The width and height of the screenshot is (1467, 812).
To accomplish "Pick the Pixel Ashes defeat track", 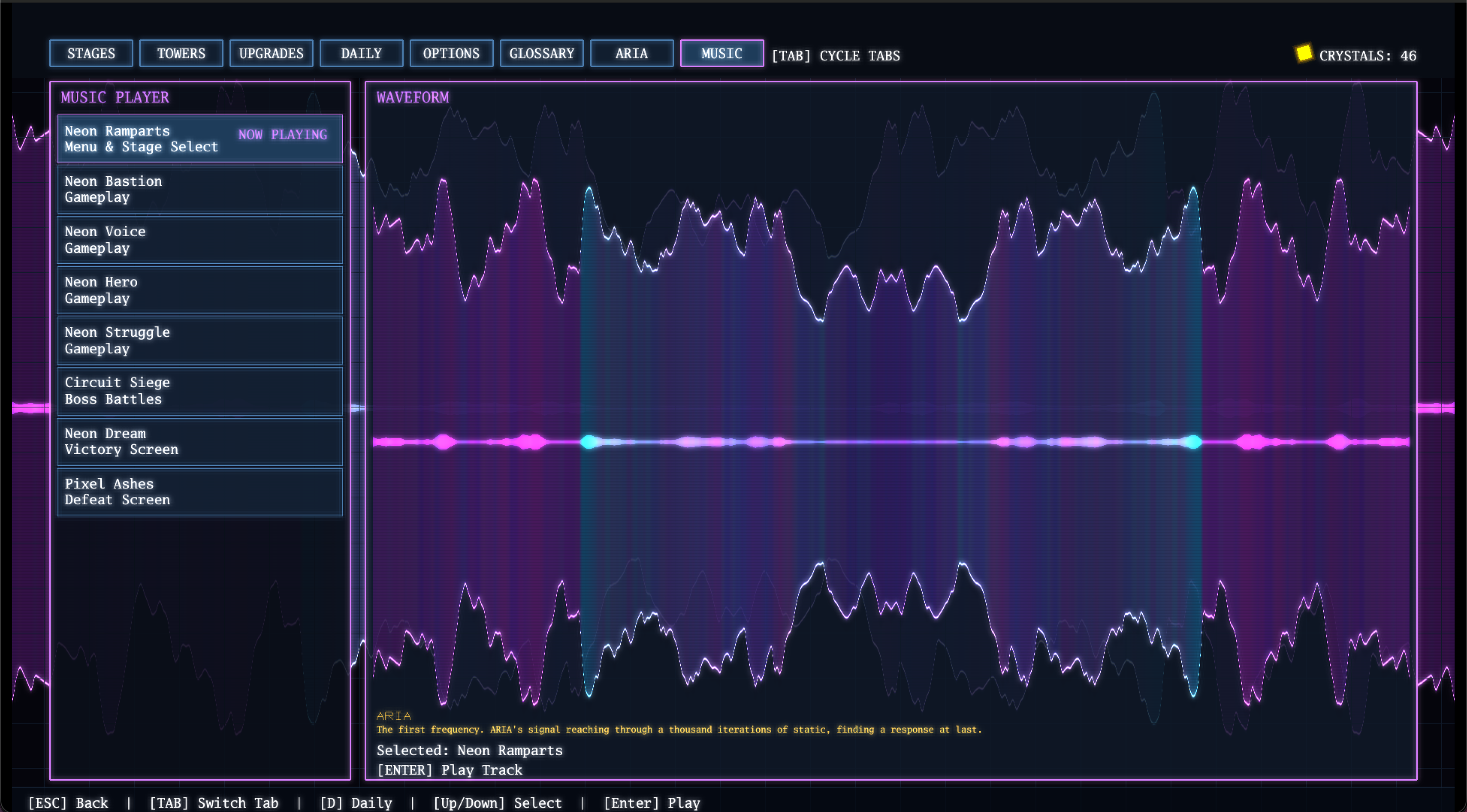I will click(x=200, y=492).
